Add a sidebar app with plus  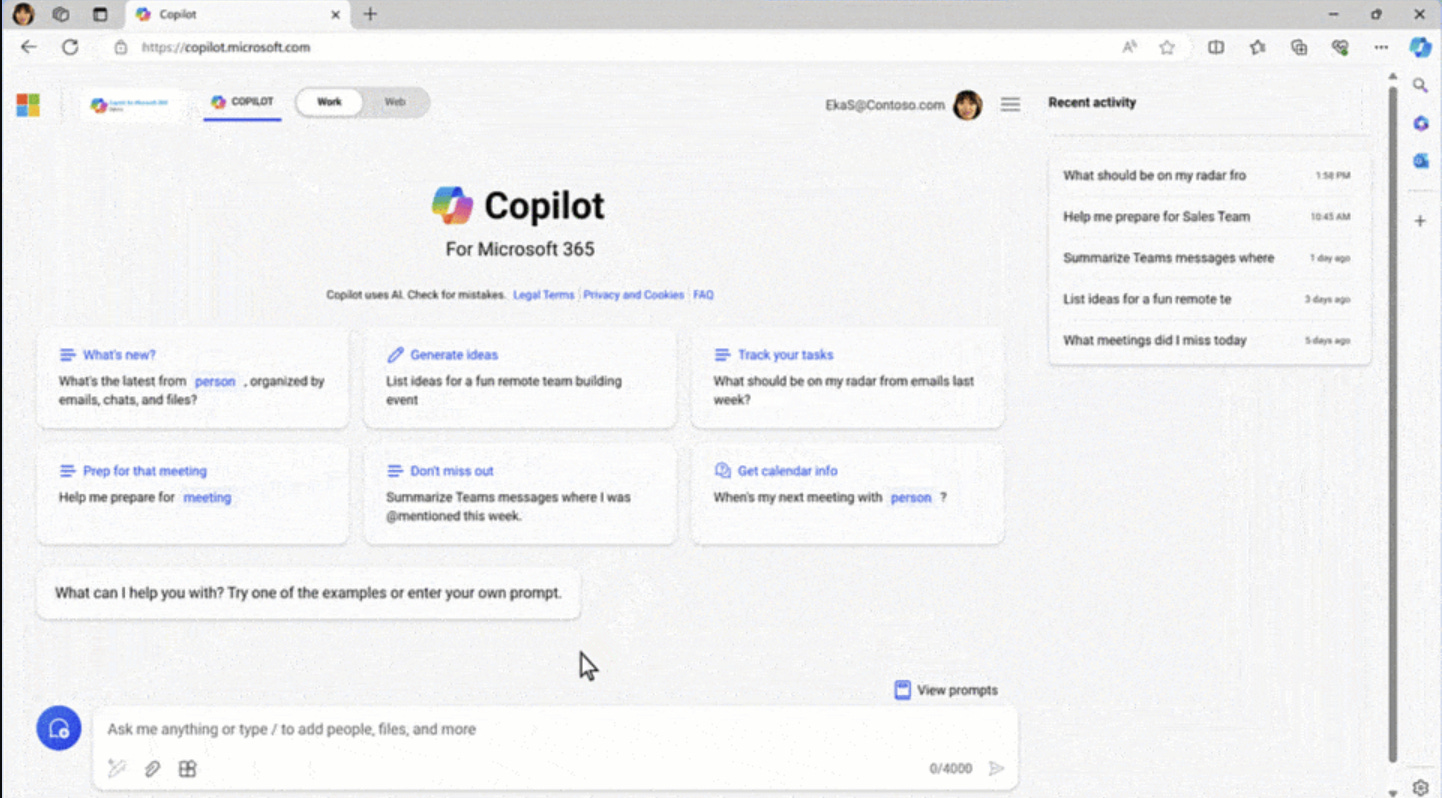tap(1420, 220)
